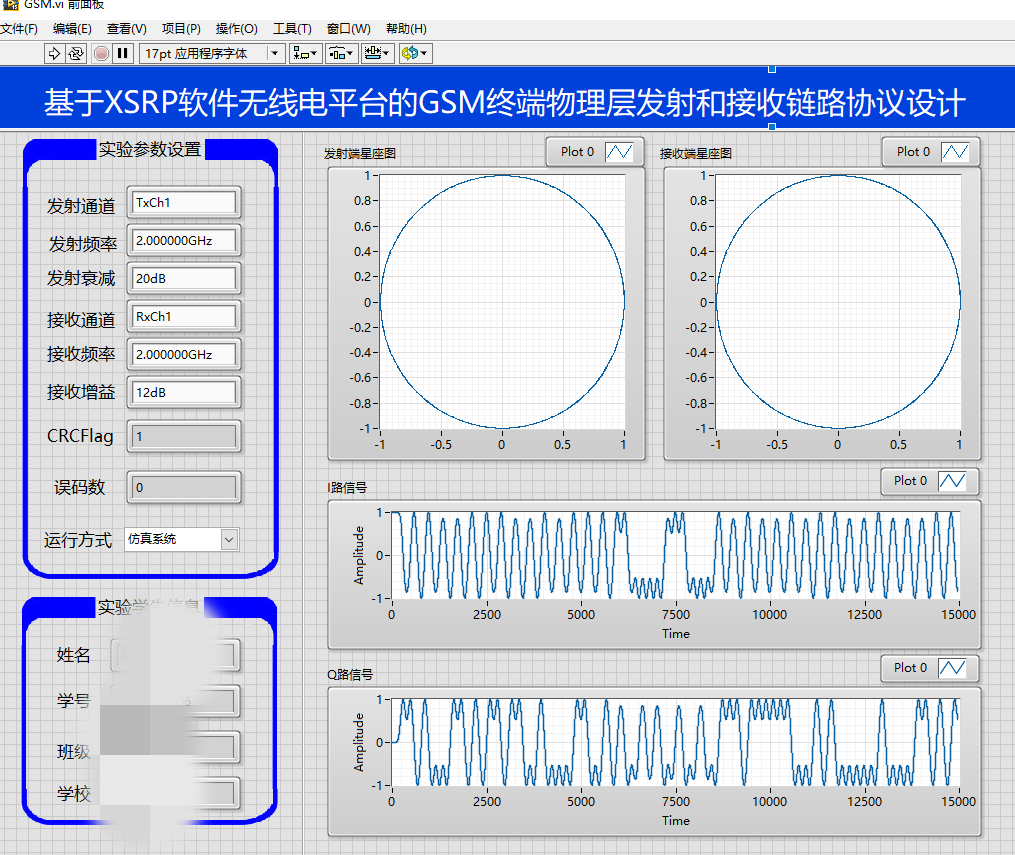The height and width of the screenshot is (855, 1015).
Task: Click Plot 0 label of 接收端星座图
Action: click(913, 152)
